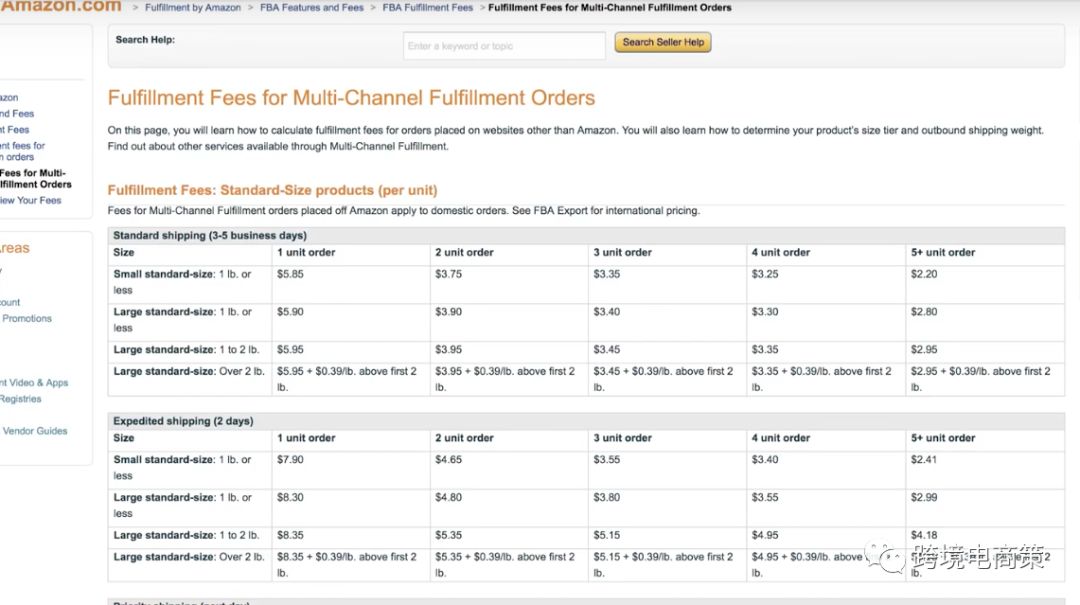
Task: Click the Fulfillment Fees for Multi-Channel page heading
Action: [x=351, y=98]
